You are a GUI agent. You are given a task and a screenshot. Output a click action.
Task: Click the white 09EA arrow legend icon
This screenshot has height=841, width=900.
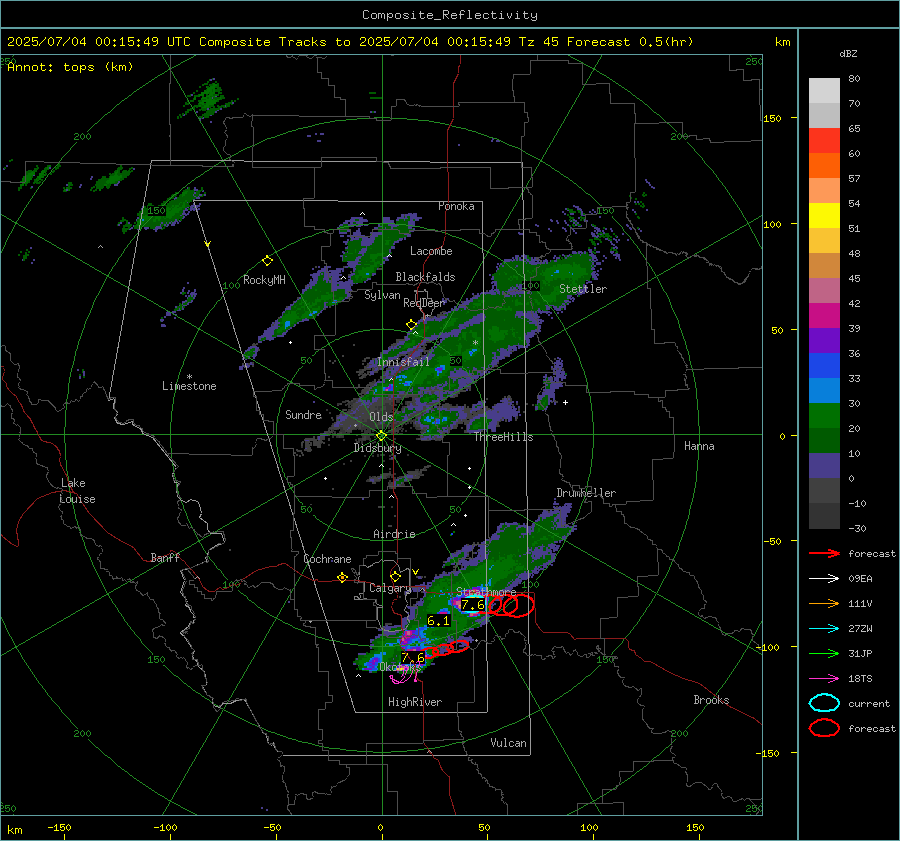824,578
